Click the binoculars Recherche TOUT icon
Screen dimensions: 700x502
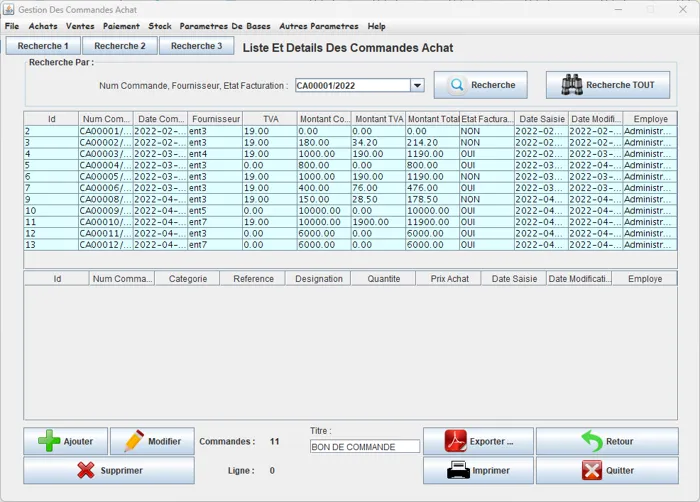tap(572, 85)
